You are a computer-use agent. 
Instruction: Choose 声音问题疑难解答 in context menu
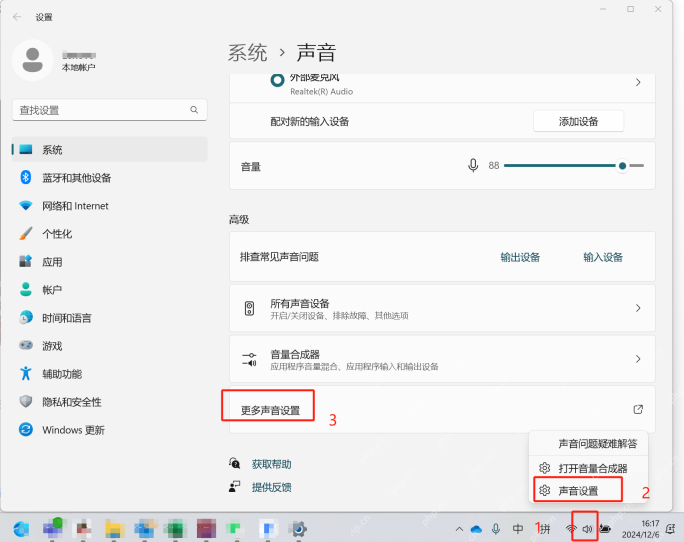click(x=588, y=444)
